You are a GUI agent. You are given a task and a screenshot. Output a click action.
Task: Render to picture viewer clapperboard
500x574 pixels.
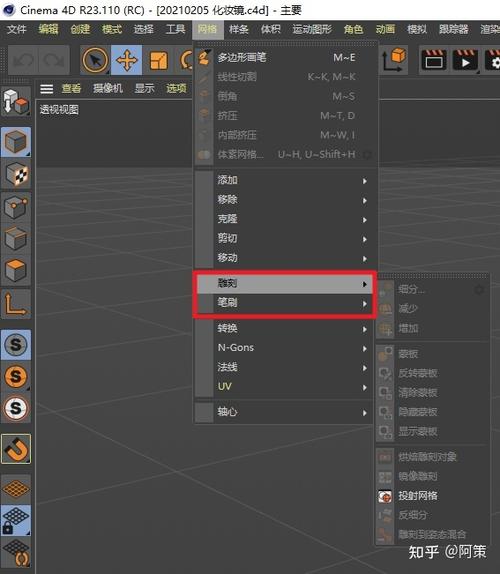[x=465, y=60]
